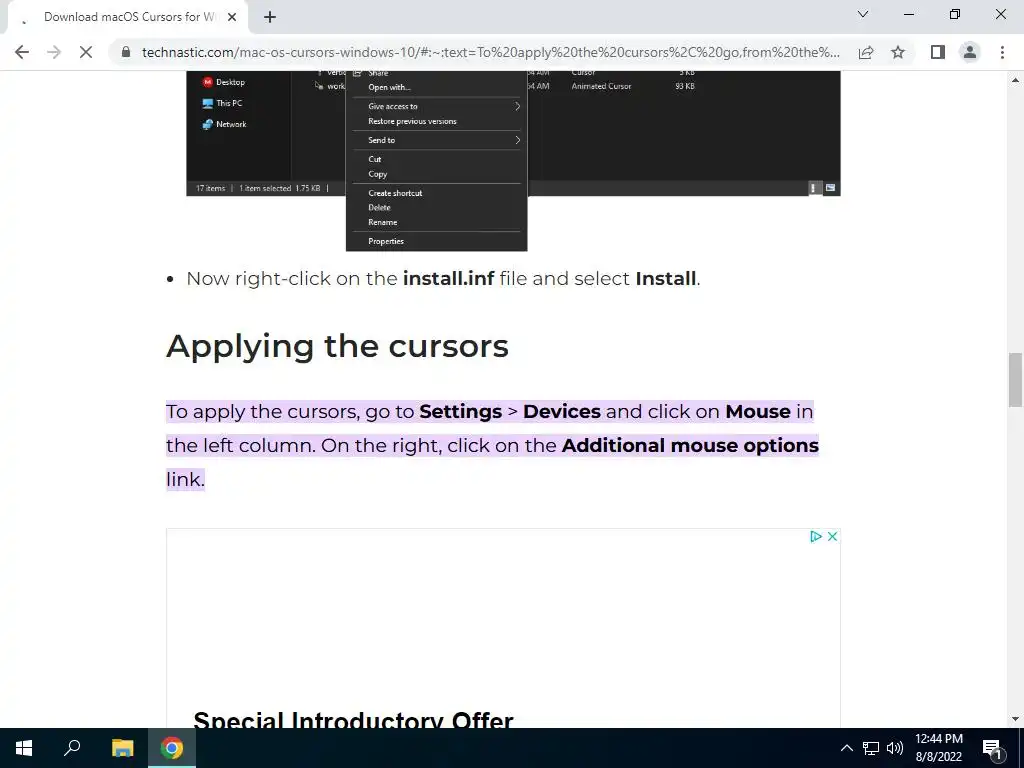Viewport: 1024px width, 768px height.
Task: Open the Chrome side panel
Action: (938, 52)
